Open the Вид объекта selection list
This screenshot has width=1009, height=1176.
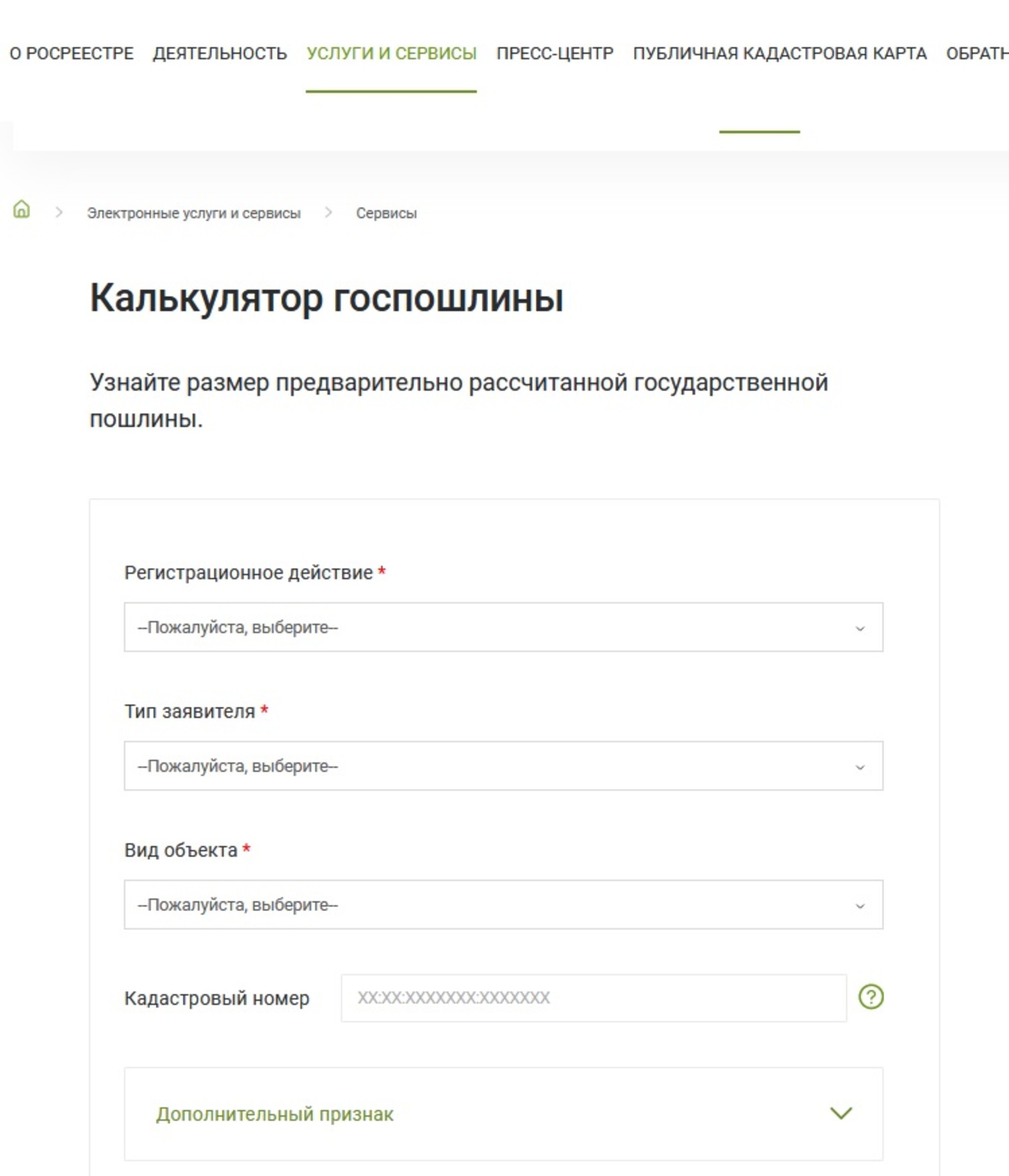(503, 904)
